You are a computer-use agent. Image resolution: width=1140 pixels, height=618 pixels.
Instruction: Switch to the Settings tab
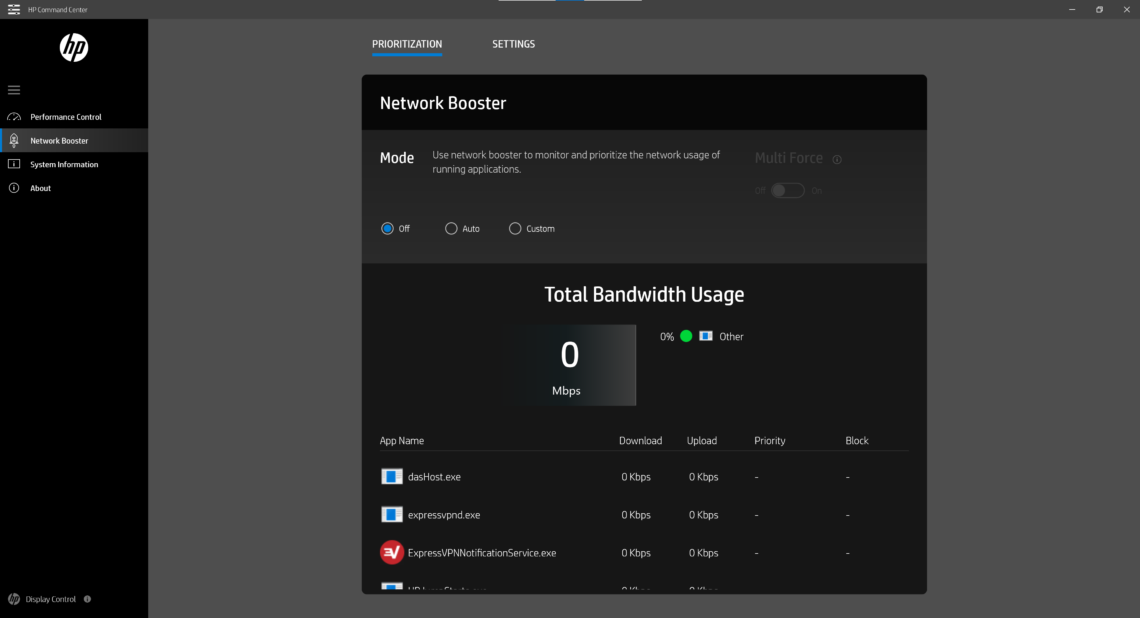coord(513,44)
